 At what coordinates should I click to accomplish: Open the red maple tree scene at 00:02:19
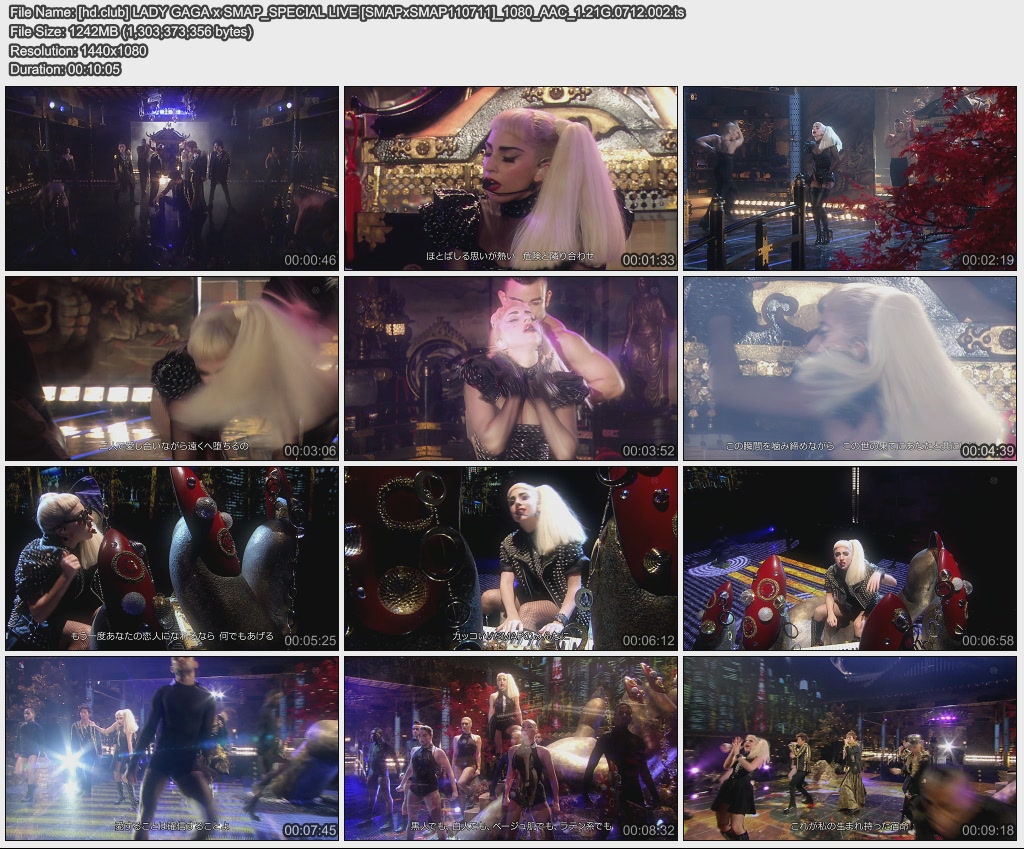coord(852,178)
